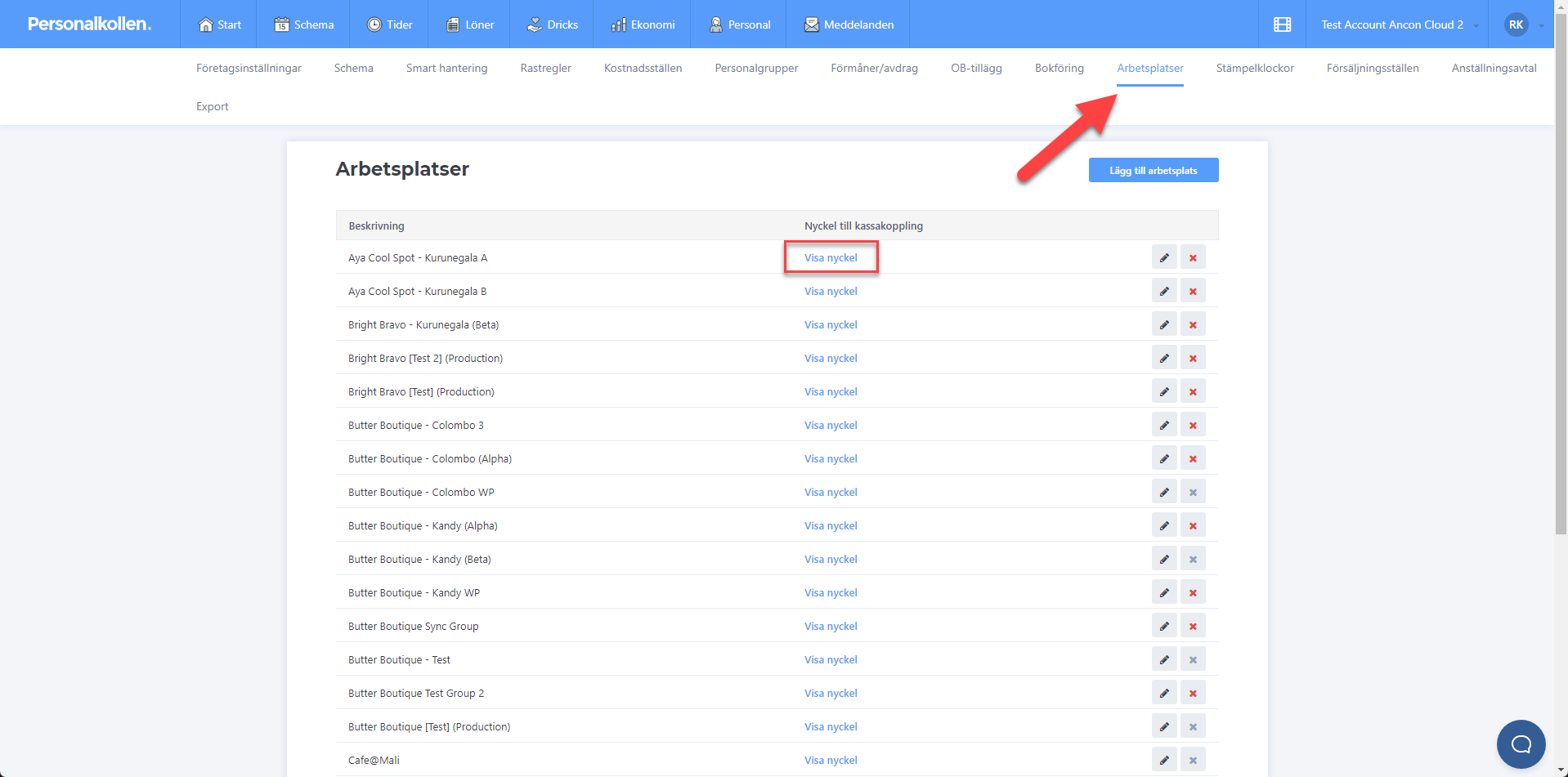Delete Butter Boutique - Kandy WP row

tap(1193, 592)
